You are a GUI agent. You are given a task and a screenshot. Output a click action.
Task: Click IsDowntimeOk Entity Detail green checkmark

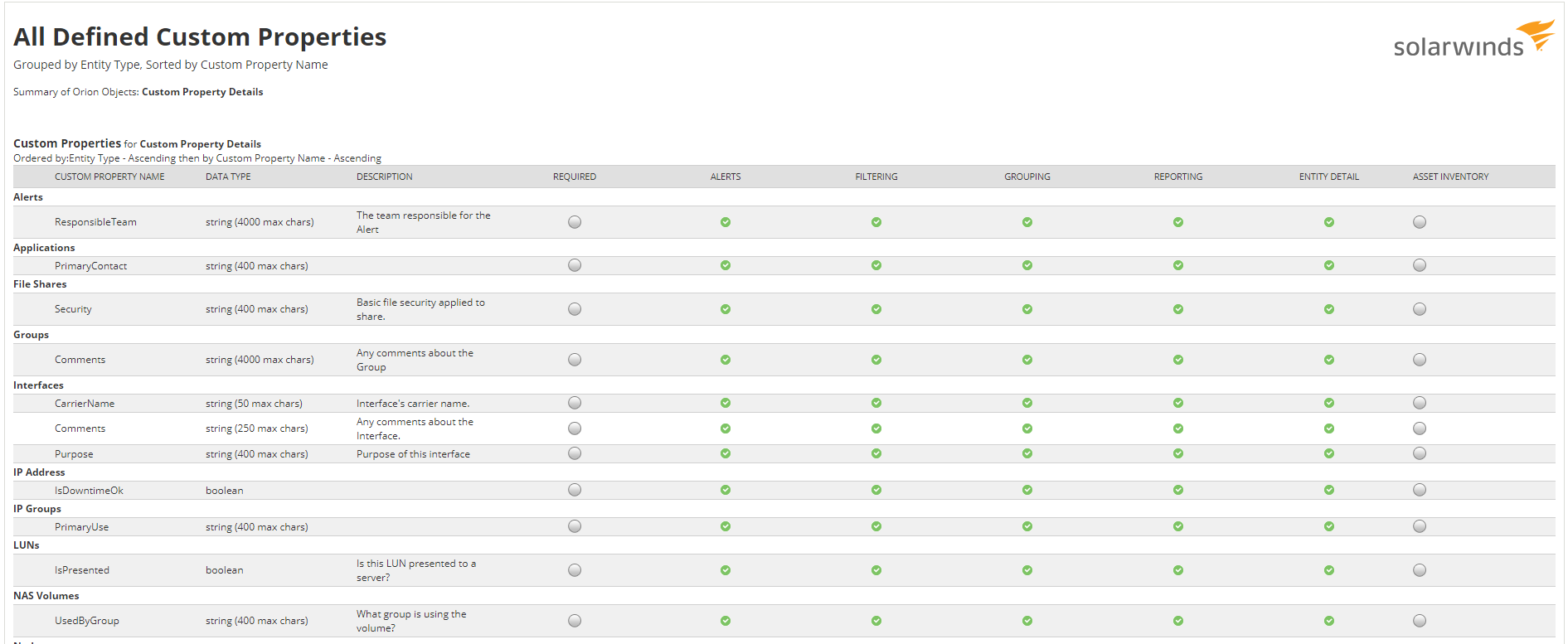(1329, 490)
